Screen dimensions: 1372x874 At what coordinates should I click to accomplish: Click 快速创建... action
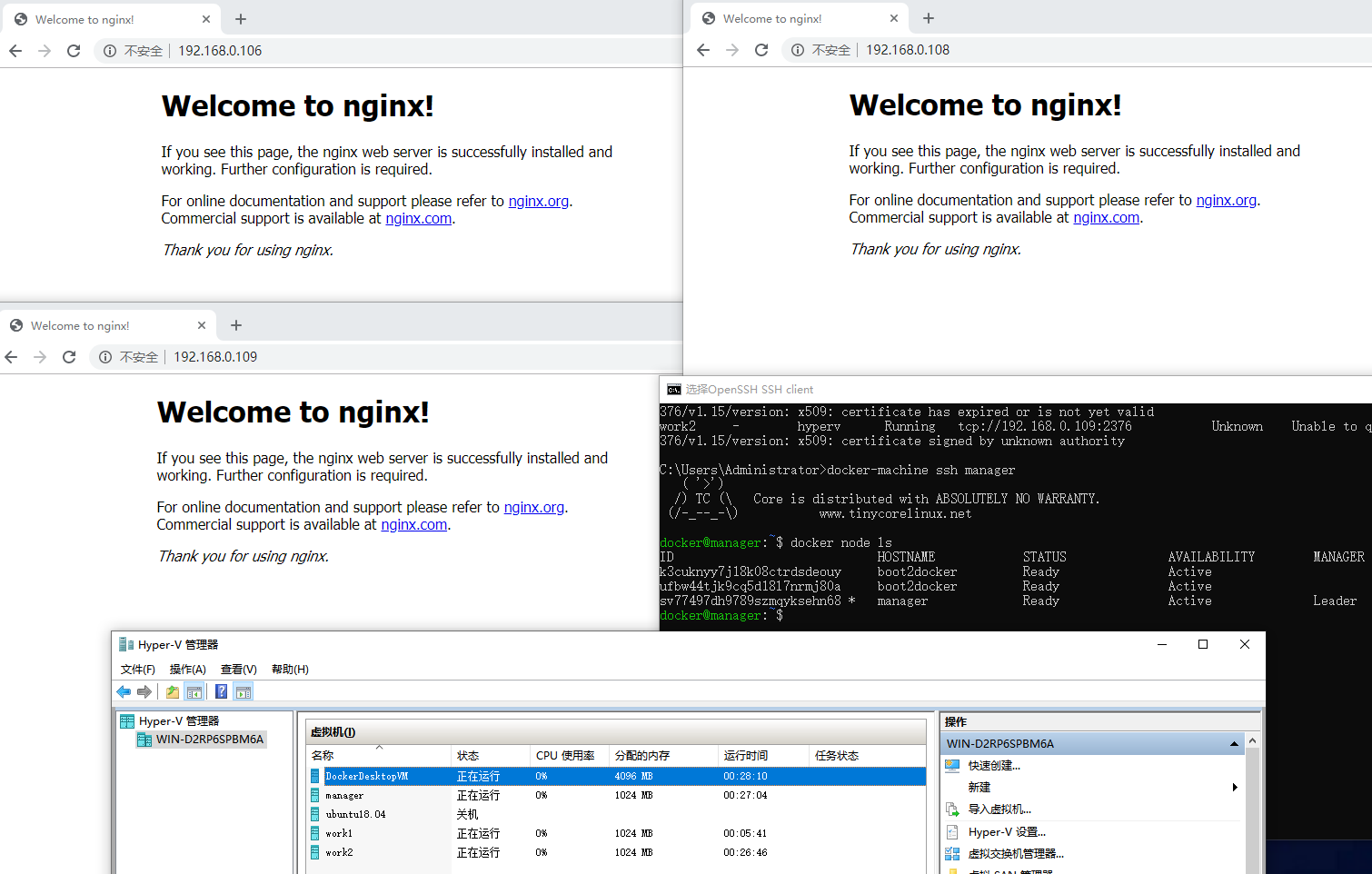(x=994, y=766)
